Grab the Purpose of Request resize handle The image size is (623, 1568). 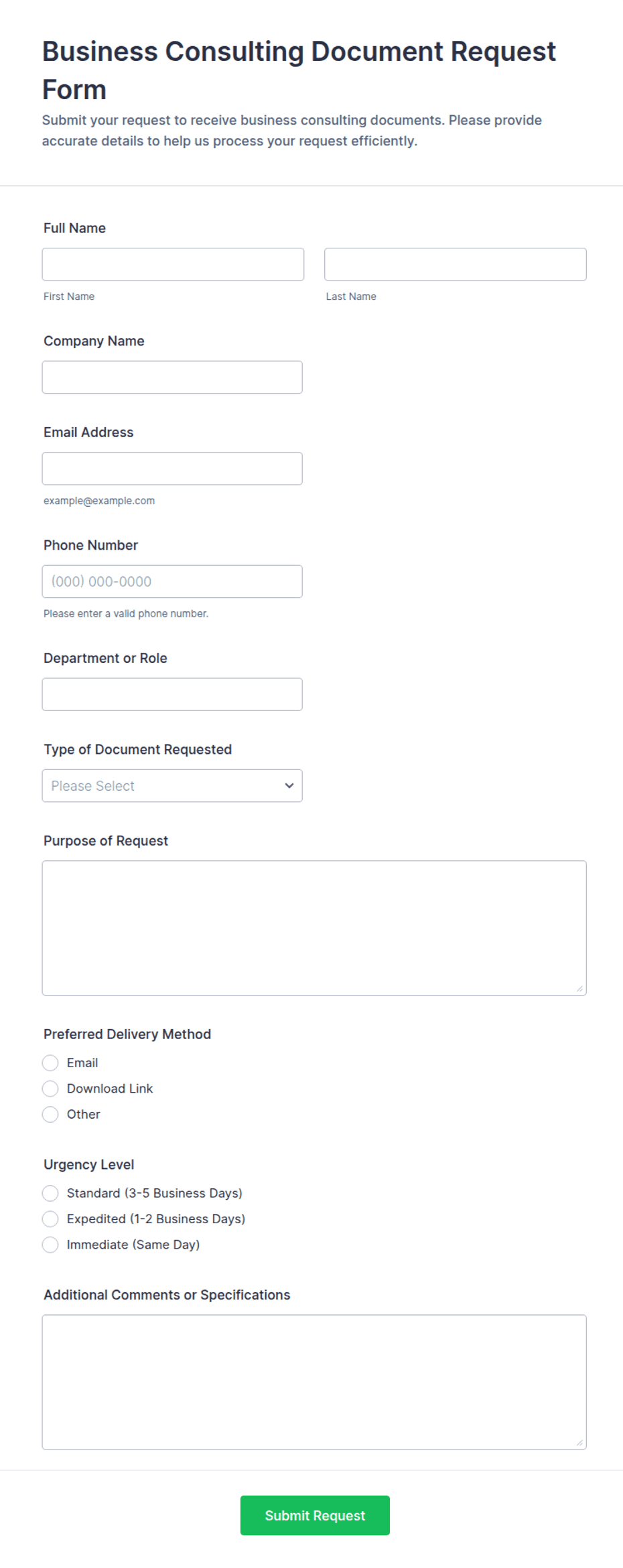pos(580,989)
